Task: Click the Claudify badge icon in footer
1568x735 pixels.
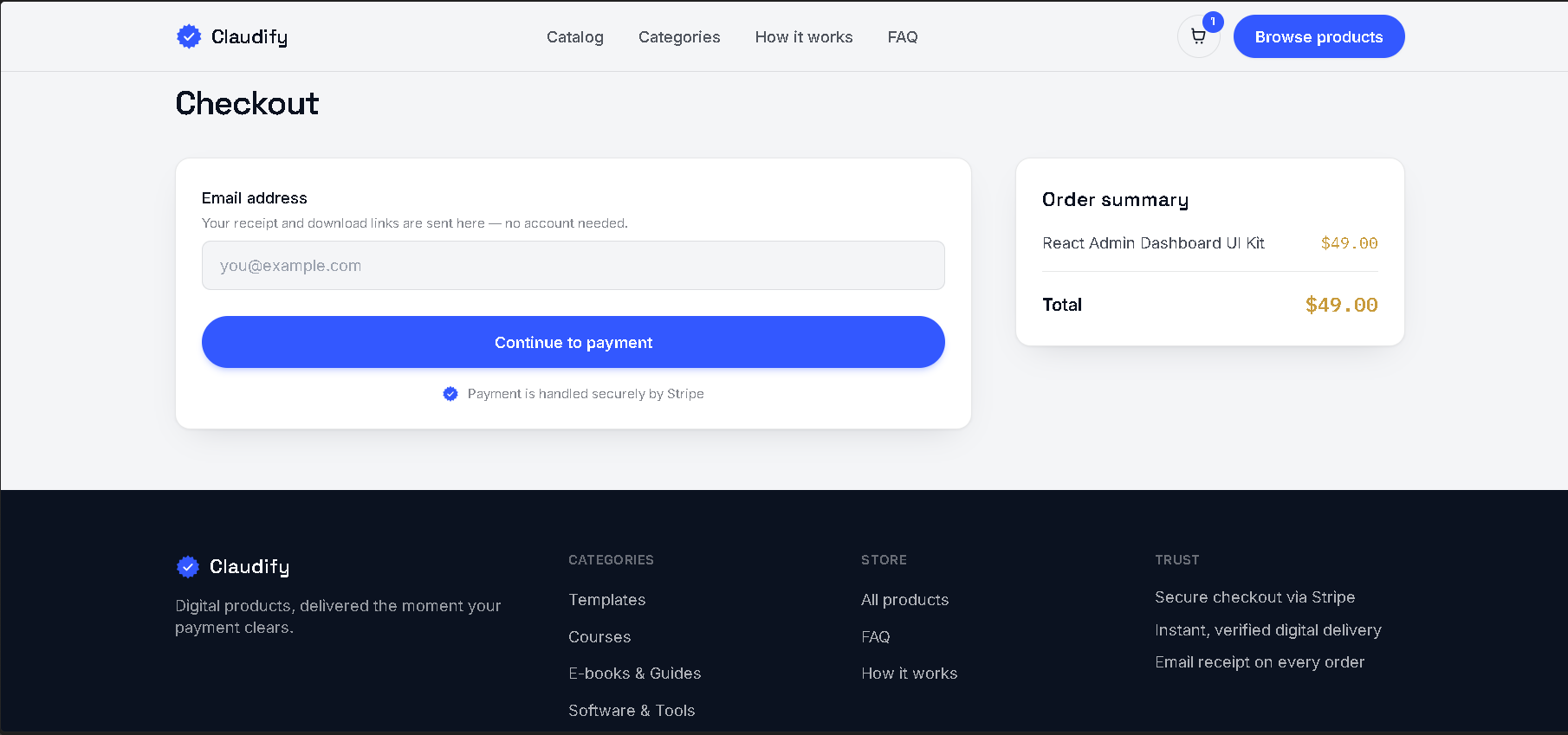Action: click(x=188, y=567)
